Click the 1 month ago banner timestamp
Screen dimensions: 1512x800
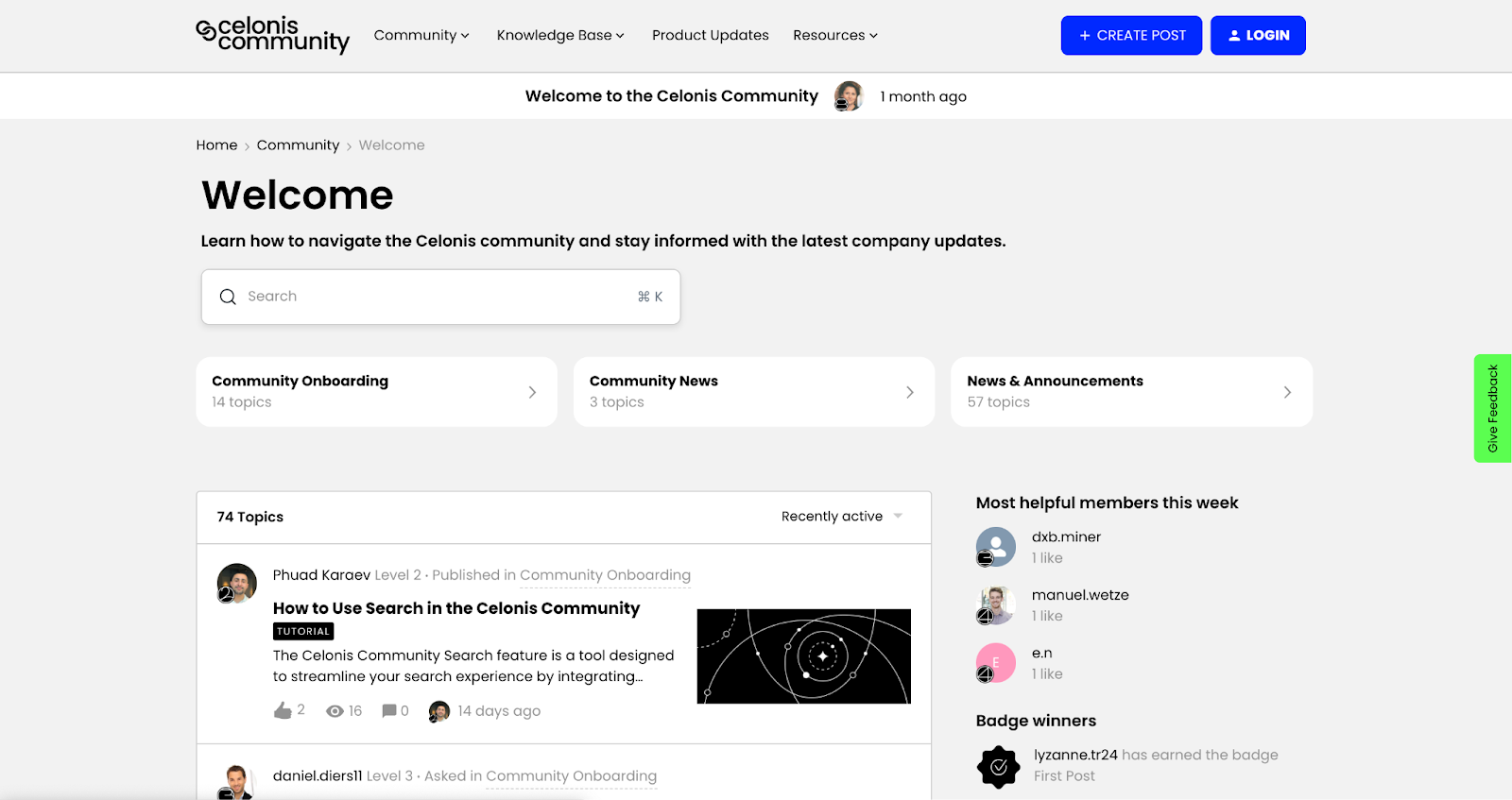(x=923, y=96)
